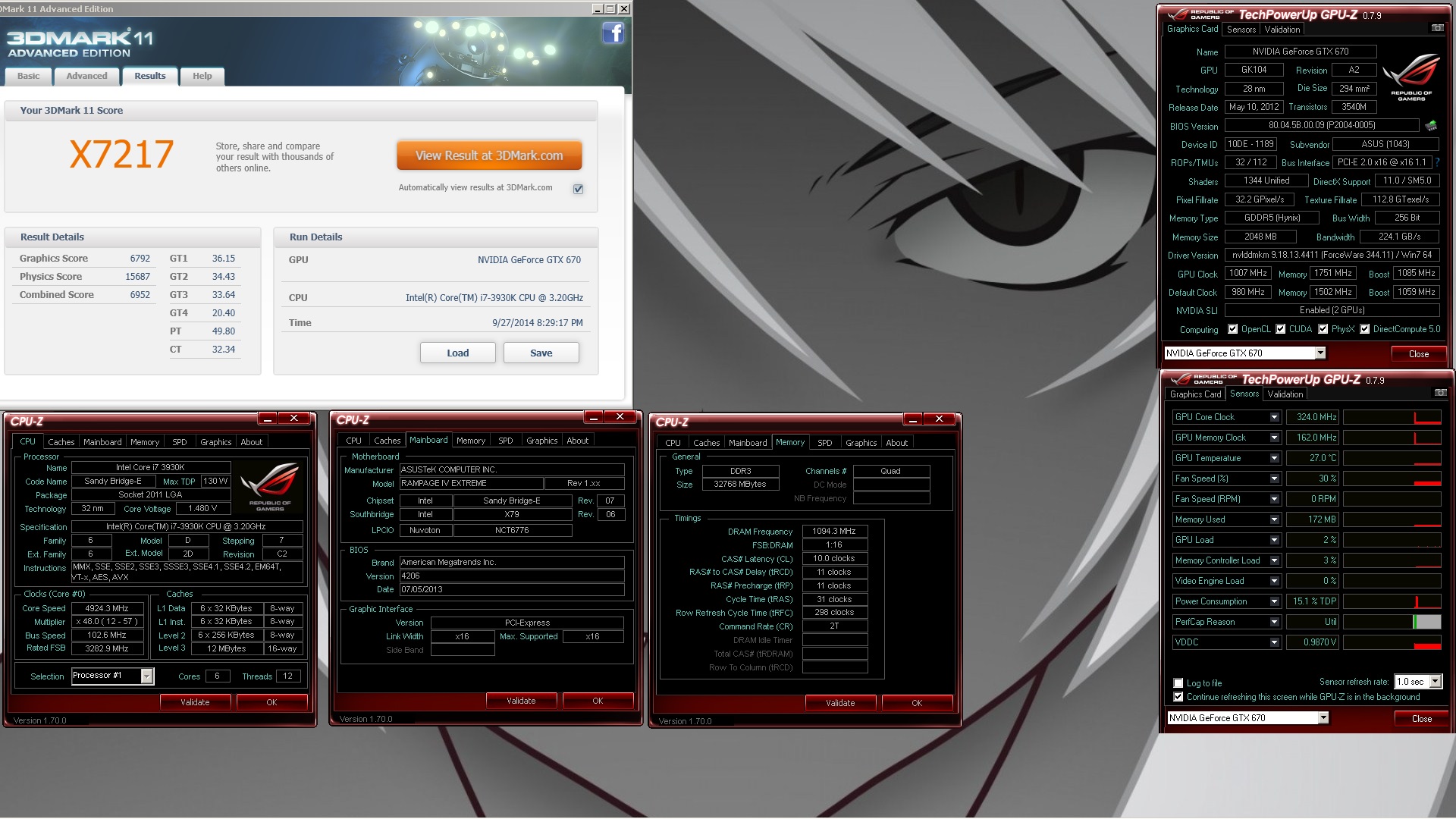Open the Processor #1 selection dropdown in CPU-Z

147,676
